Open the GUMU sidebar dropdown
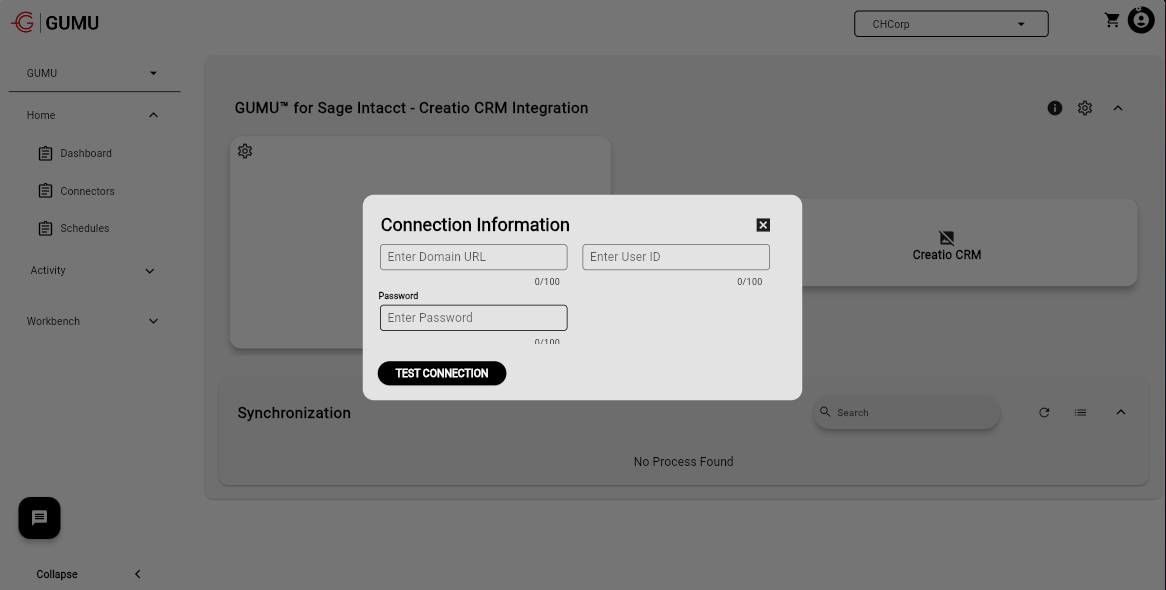The image size is (1166, 590). (94, 73)
